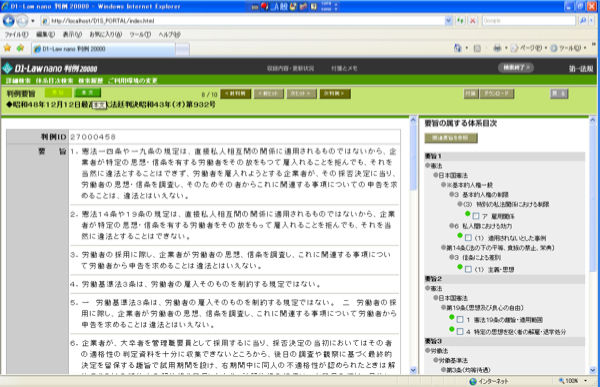Image resolution: width=600 pixels, height=387 pixels.
Task: Open a new blank browser tab
Action: pos(183,49)
